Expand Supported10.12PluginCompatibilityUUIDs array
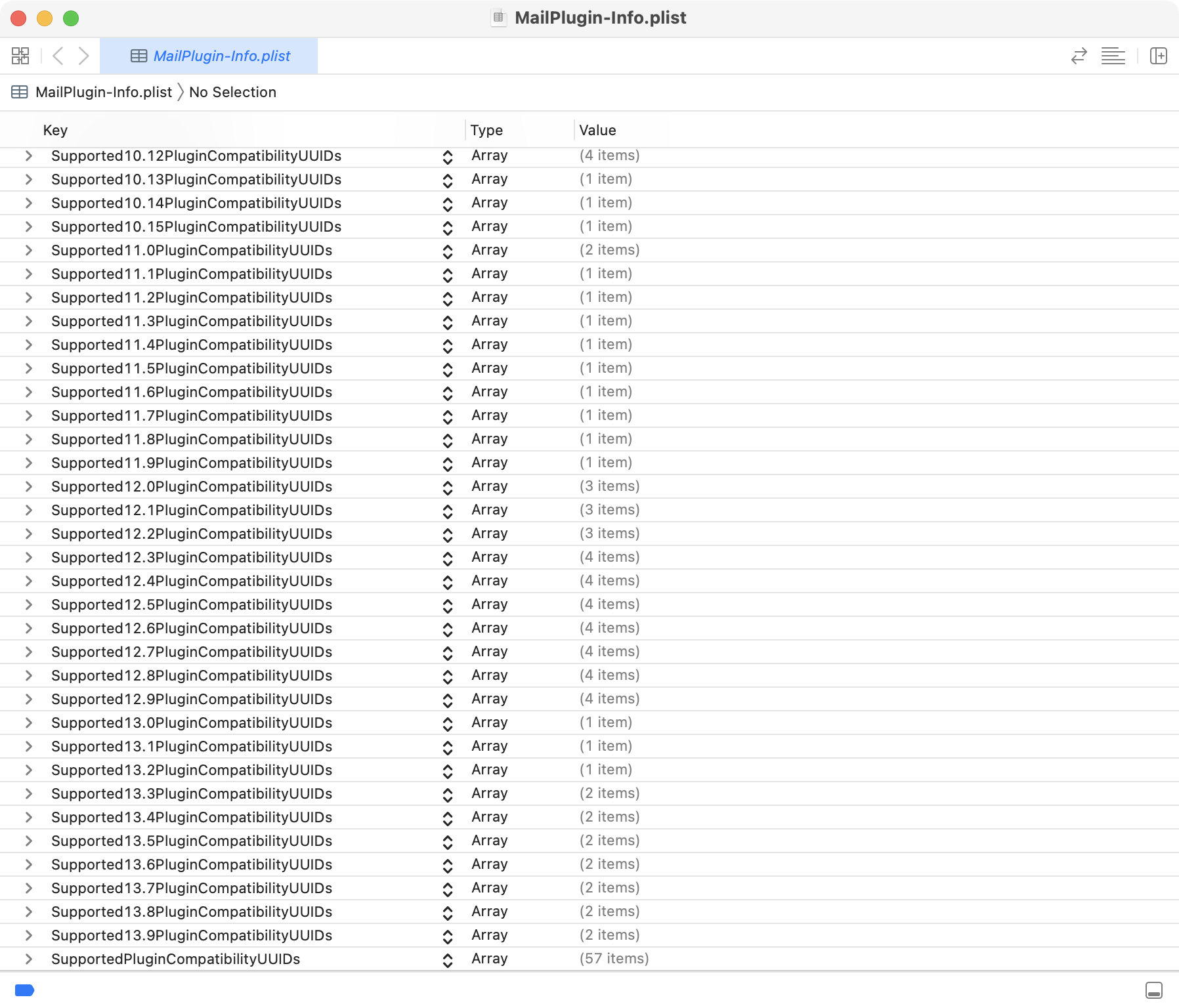 (28, 156)
